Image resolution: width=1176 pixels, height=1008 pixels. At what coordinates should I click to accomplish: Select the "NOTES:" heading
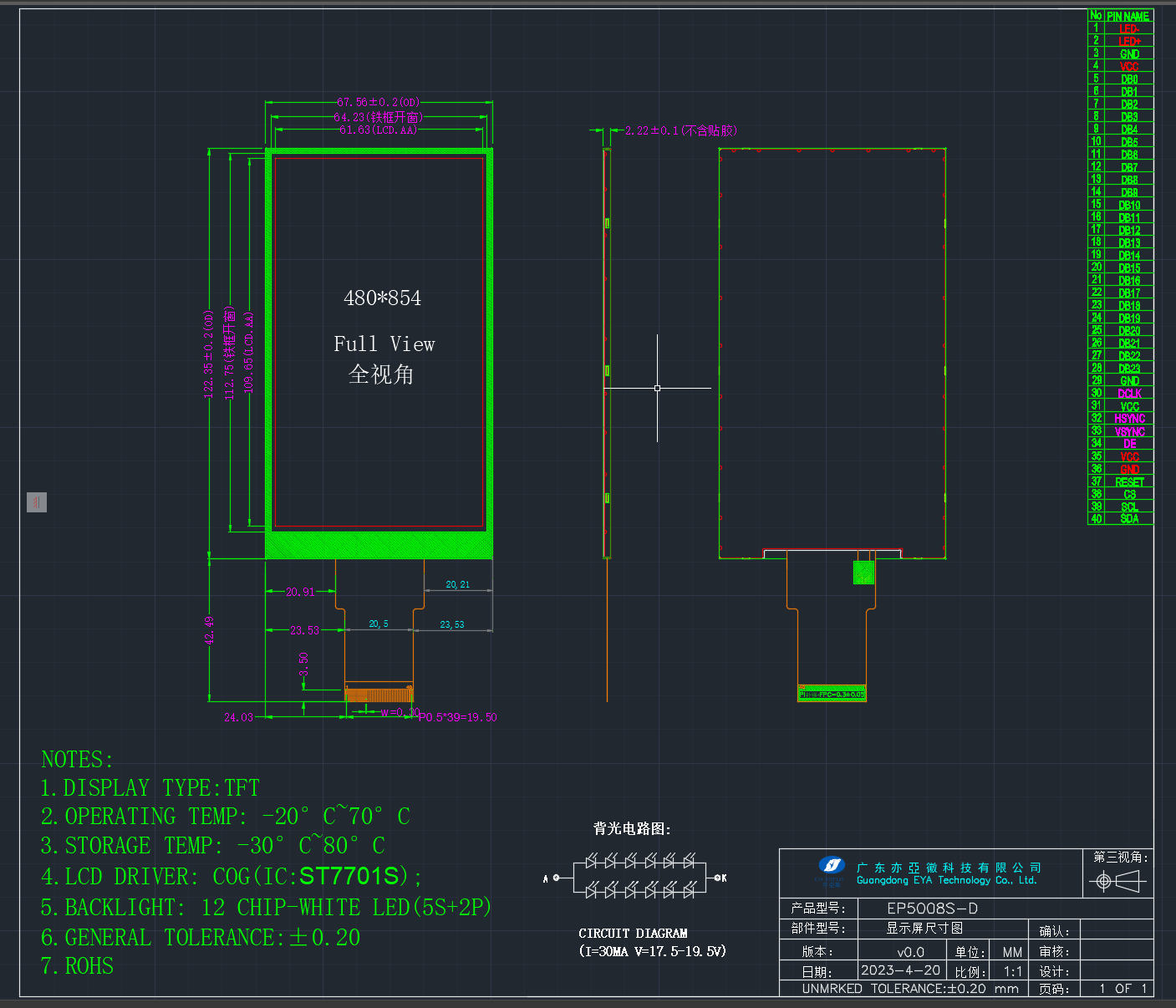point(77,760)
